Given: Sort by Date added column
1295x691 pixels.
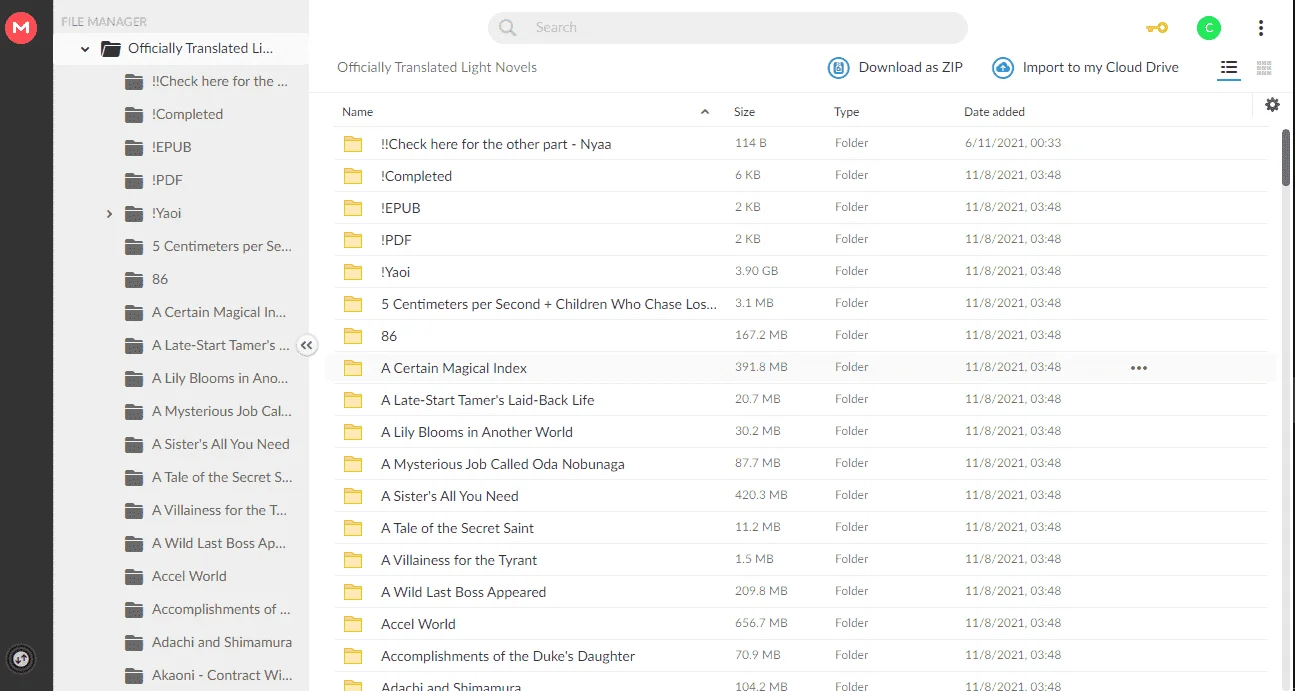Looking at the screenshot, I should tap(994, 112).
